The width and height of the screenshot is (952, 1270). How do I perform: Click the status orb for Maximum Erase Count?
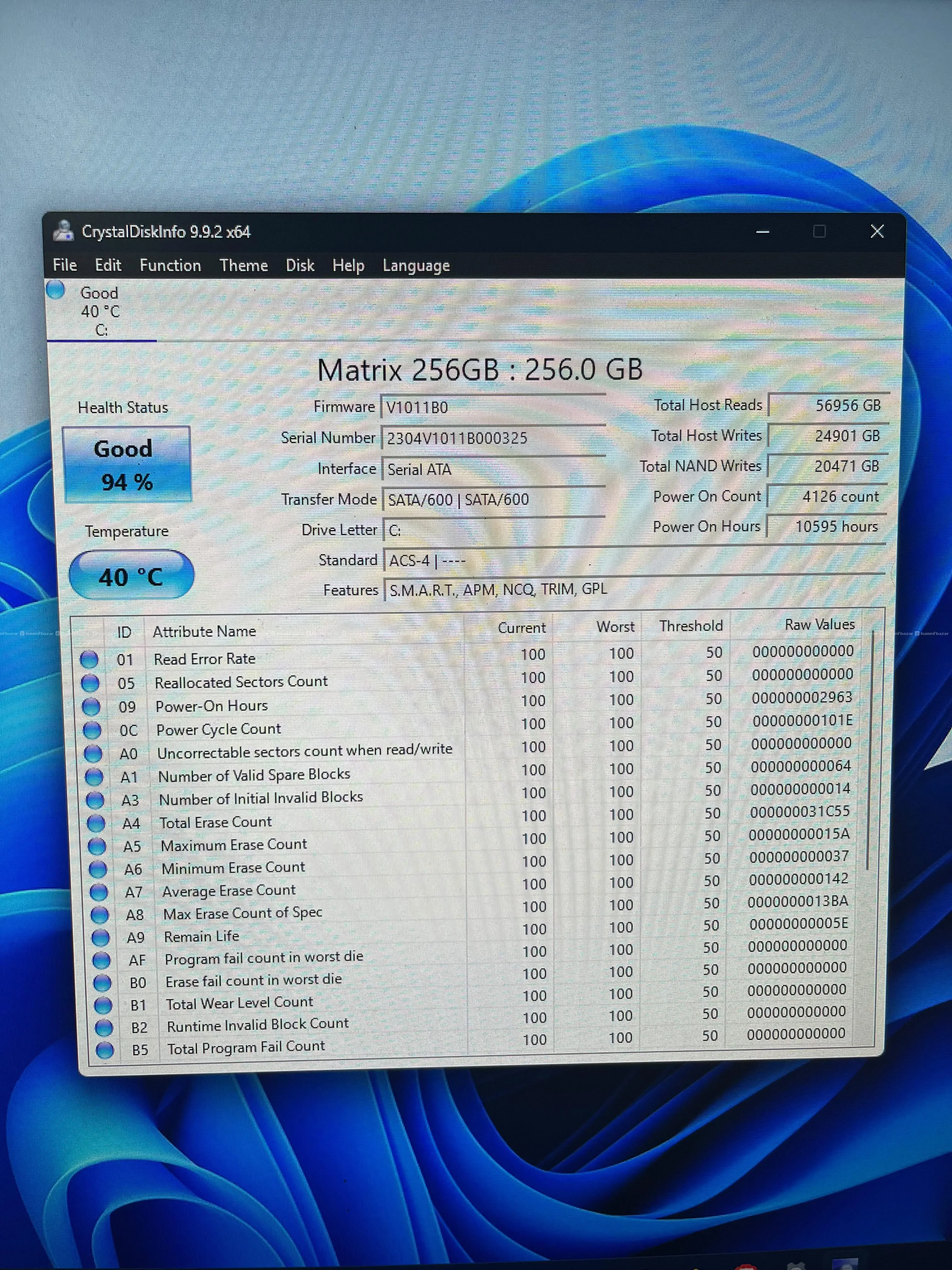[97, 846]
